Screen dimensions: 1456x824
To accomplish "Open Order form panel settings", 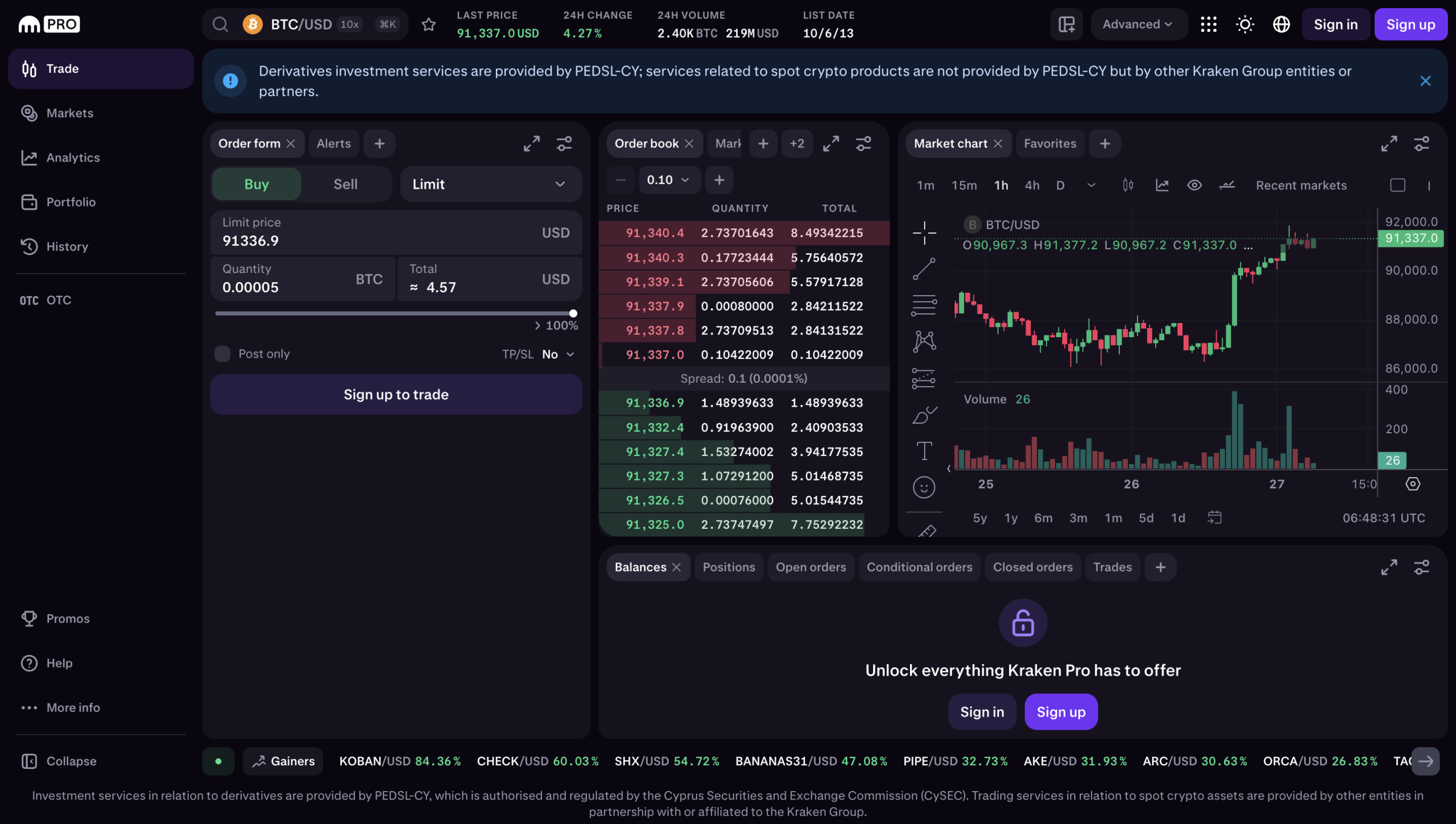I will tap(564, 143).
